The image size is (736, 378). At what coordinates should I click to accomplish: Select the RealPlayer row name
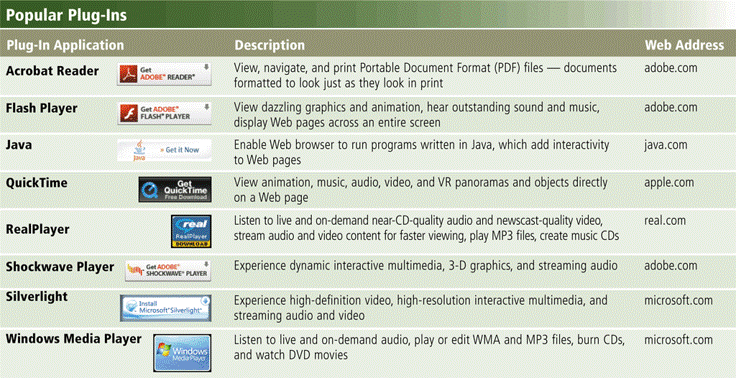(x=38, y=230)
